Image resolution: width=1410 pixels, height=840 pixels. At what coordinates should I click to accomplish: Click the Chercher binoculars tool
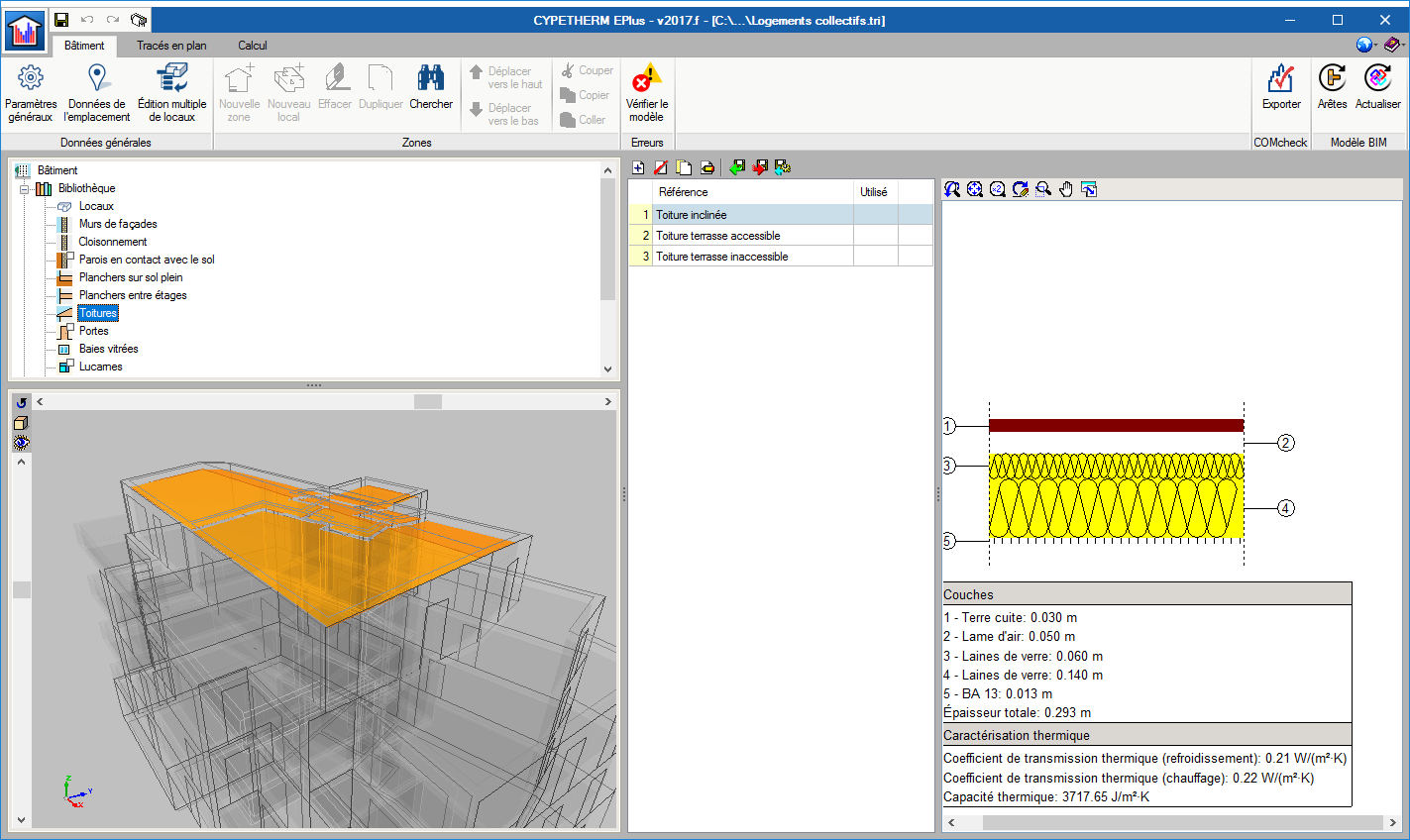431,87
